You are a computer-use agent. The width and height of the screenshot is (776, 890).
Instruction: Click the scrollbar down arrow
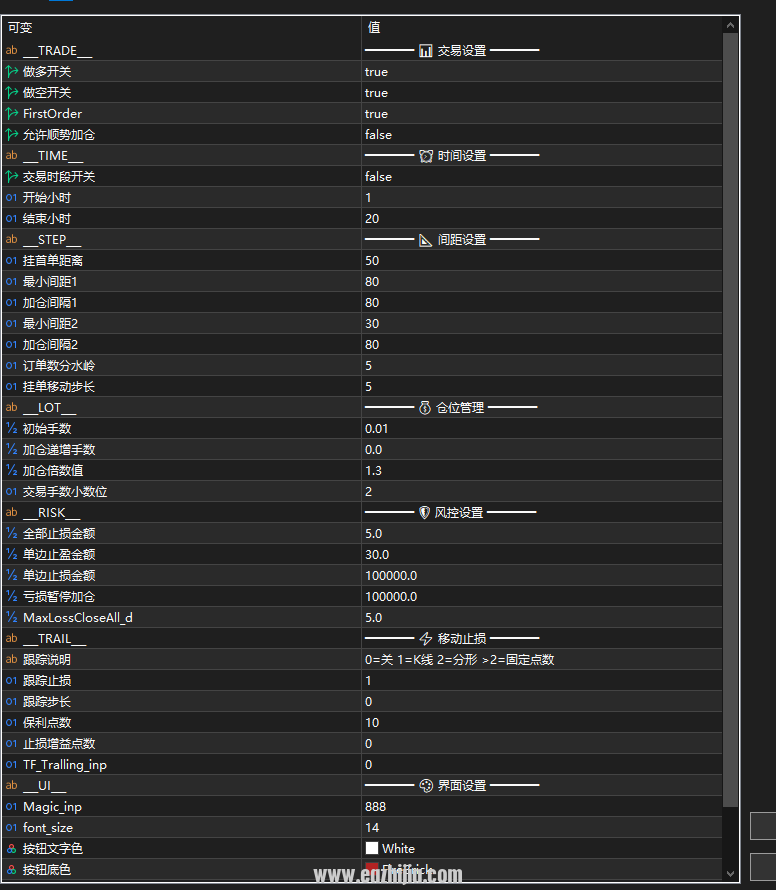tap(731, 874)
